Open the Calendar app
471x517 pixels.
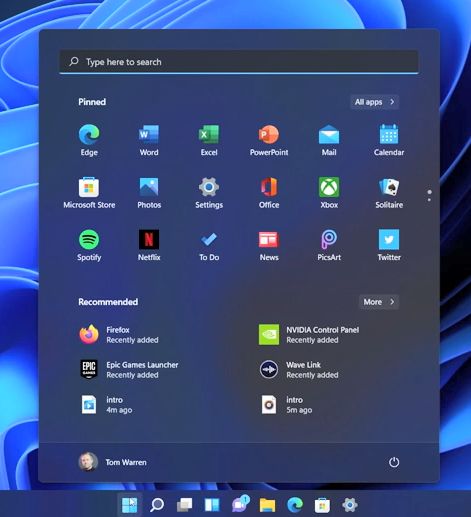389,140
